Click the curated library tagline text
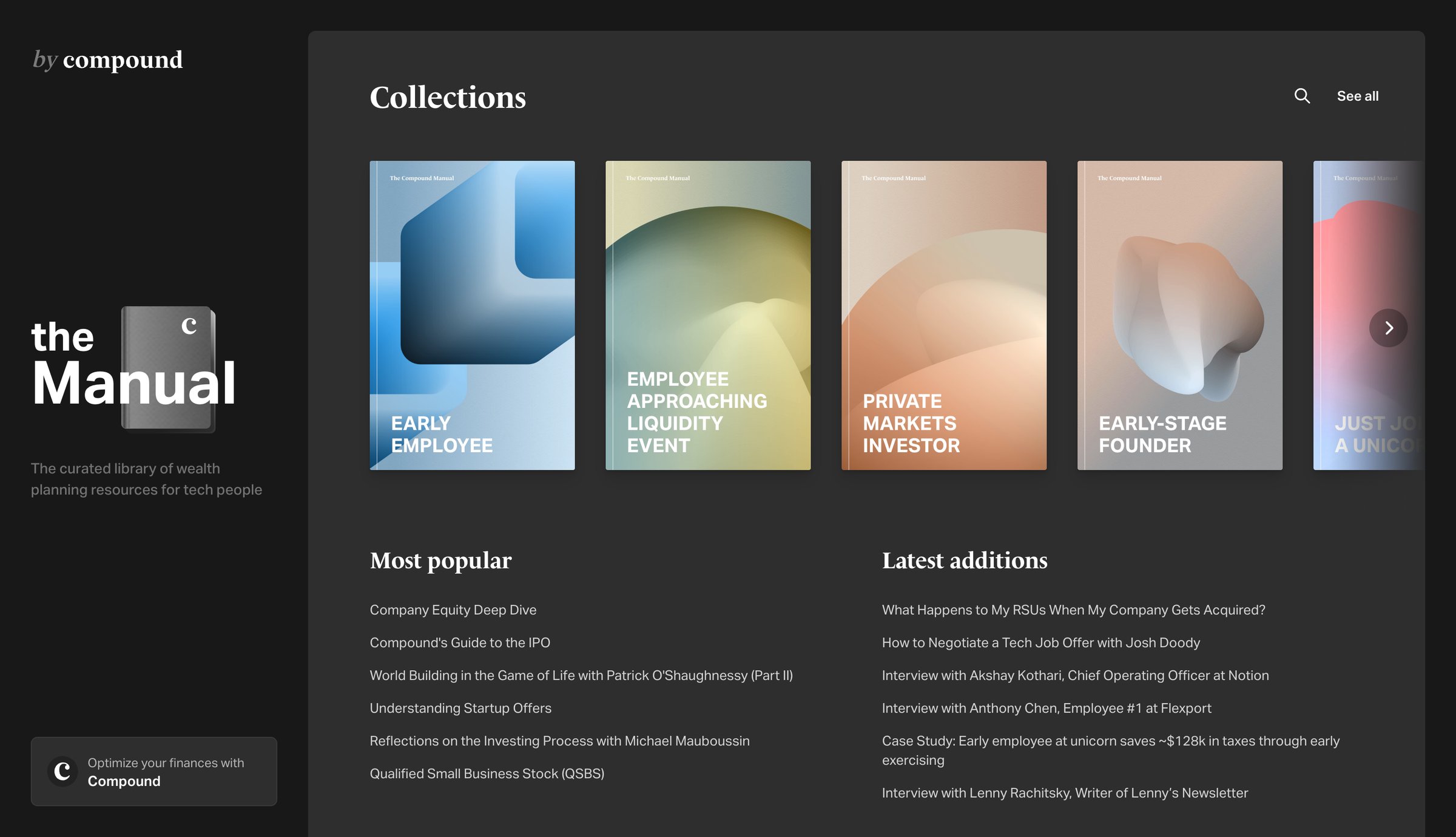Screen dimensions: 1456x837 pos(146,479)
